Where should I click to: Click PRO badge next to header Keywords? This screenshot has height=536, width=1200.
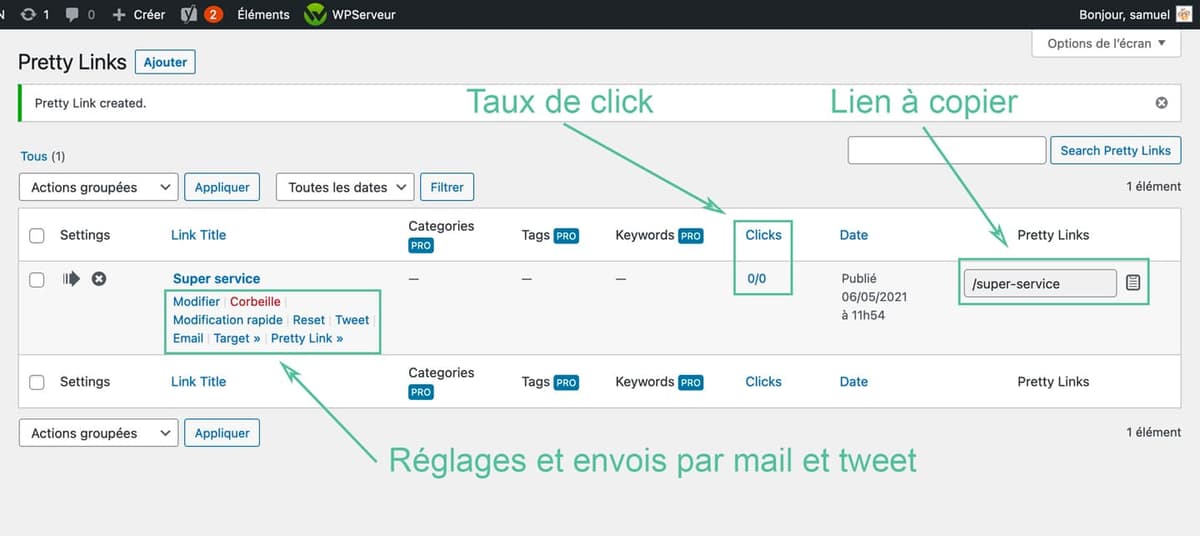pyautogui.click(x=690, y=236)
